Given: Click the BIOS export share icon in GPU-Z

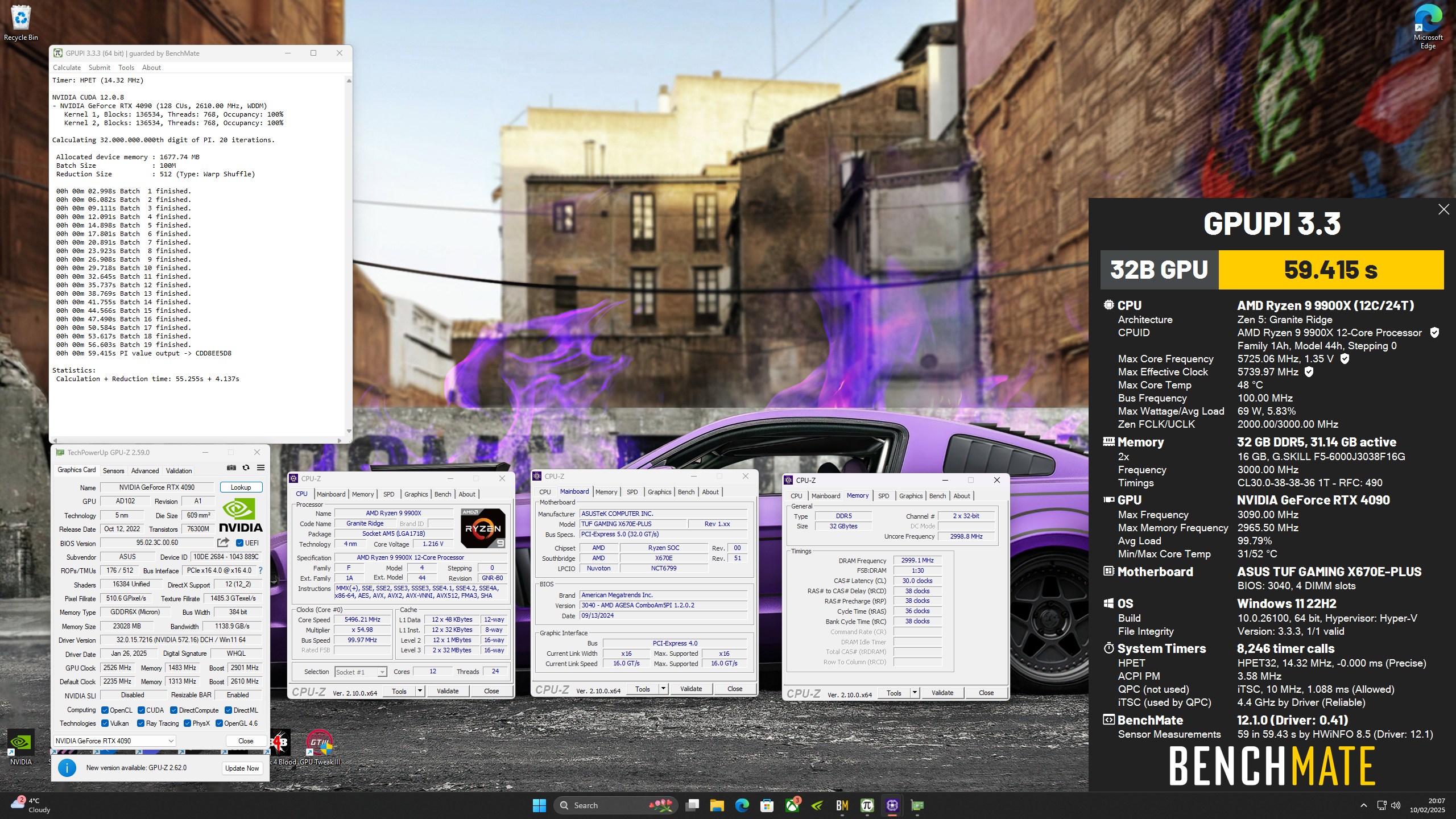Looking at the screenshot, I should pyautogui.click(x=223, y=543).
